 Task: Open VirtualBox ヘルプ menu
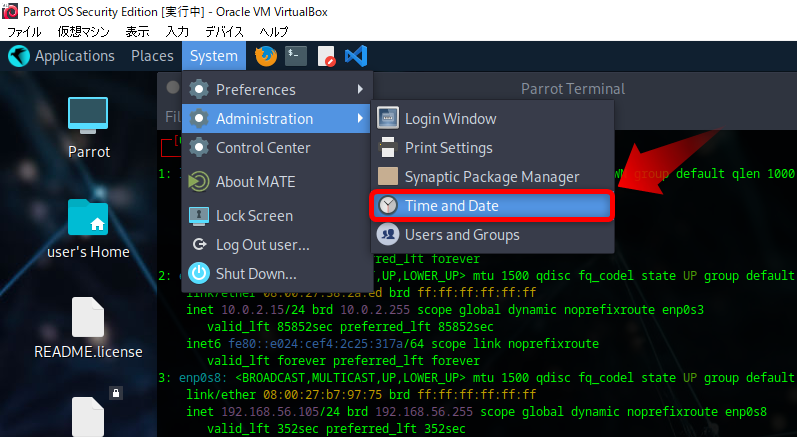(x=273, y=32)
